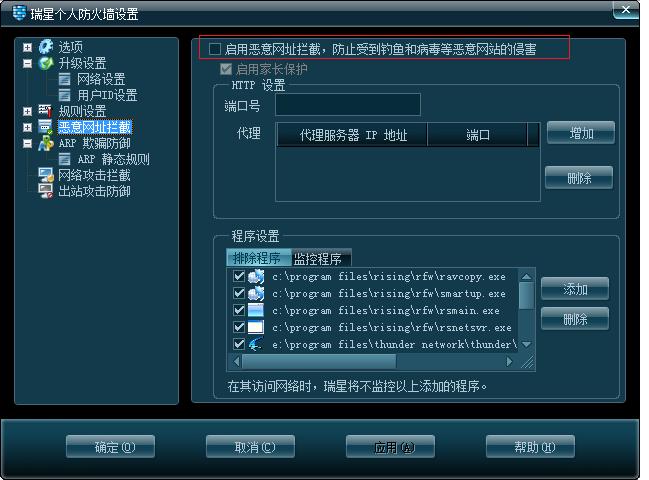Click the gear icon beside 选项
The image size is (649, 480).
[x=46, y=47]
